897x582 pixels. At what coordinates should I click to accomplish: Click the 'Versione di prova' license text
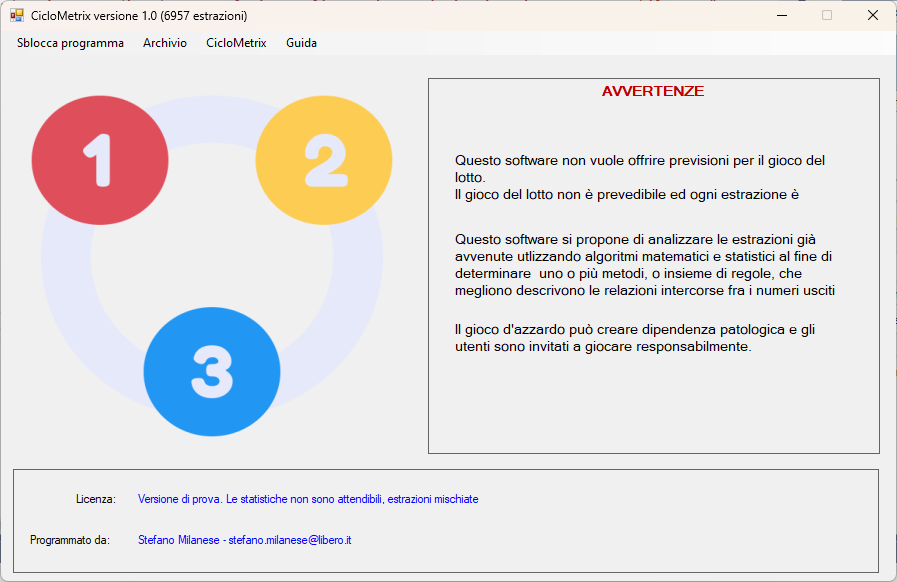(308, 499)
